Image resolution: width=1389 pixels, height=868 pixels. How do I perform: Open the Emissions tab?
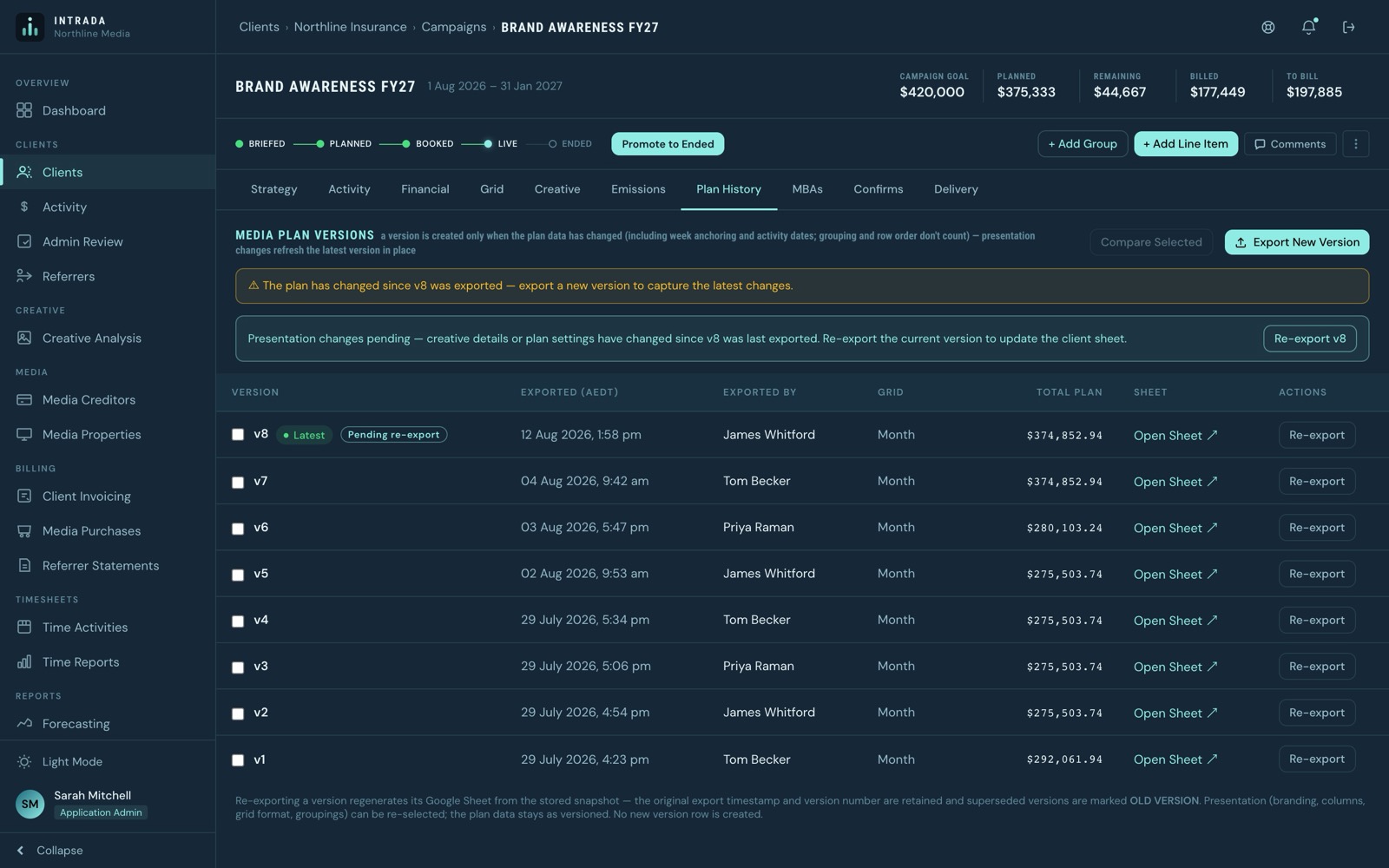638,189
